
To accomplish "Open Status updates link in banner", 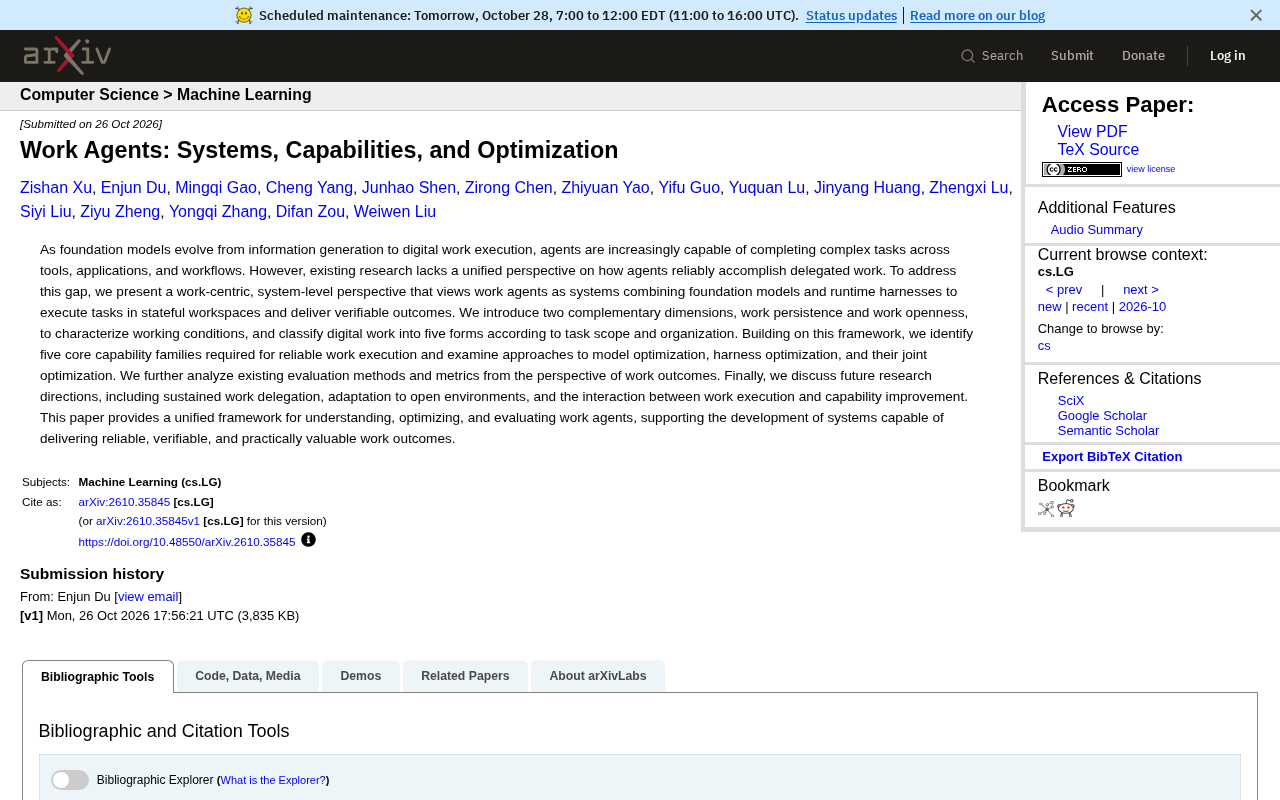I will (851, 15).
